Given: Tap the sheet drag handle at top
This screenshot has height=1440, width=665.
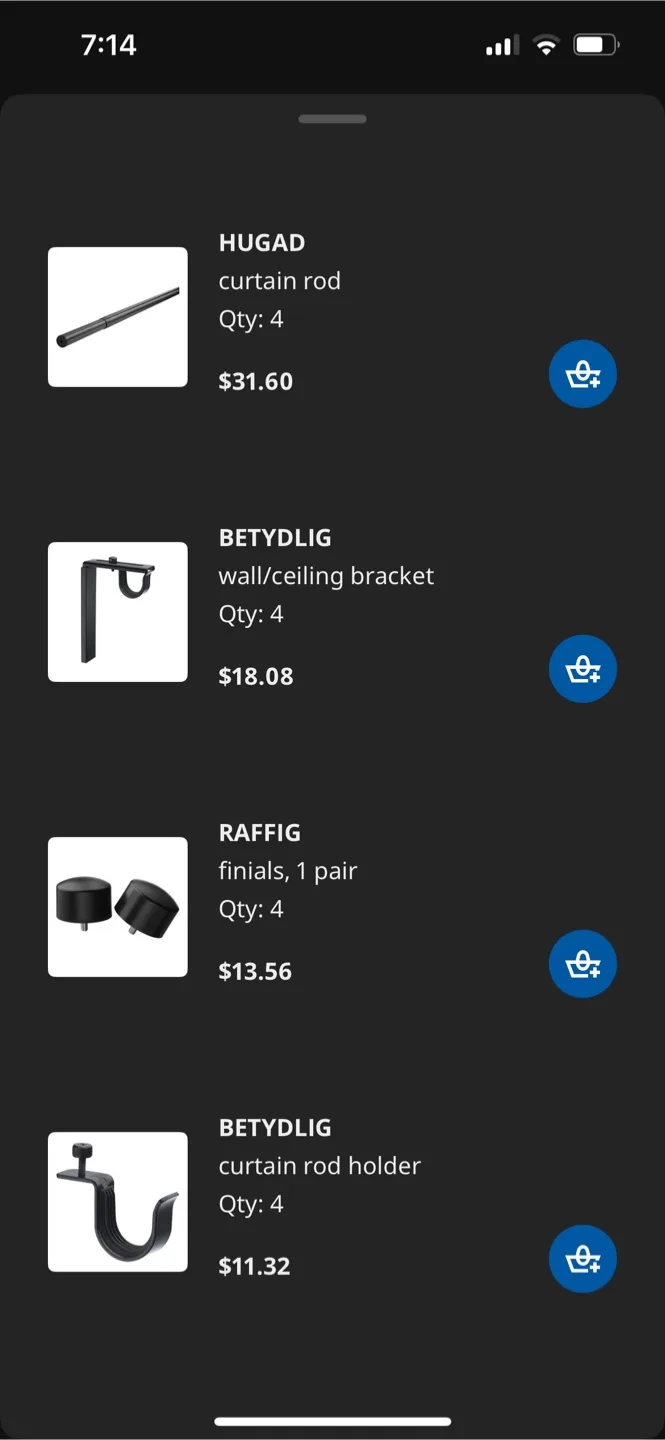Looking at the screenshot, I should pyautogui.click(x=332, y=119).
